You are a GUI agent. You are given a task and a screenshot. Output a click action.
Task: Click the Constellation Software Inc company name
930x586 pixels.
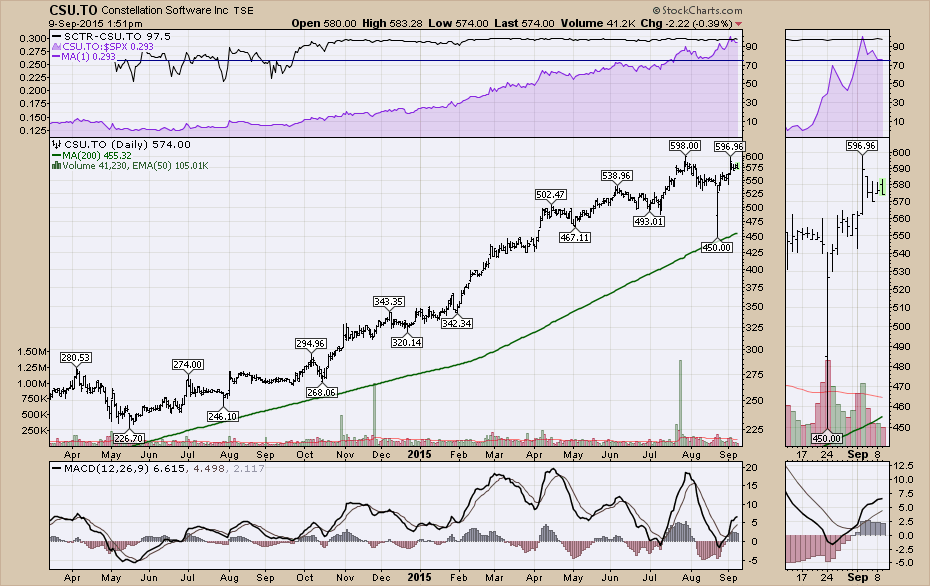point(165,11)
